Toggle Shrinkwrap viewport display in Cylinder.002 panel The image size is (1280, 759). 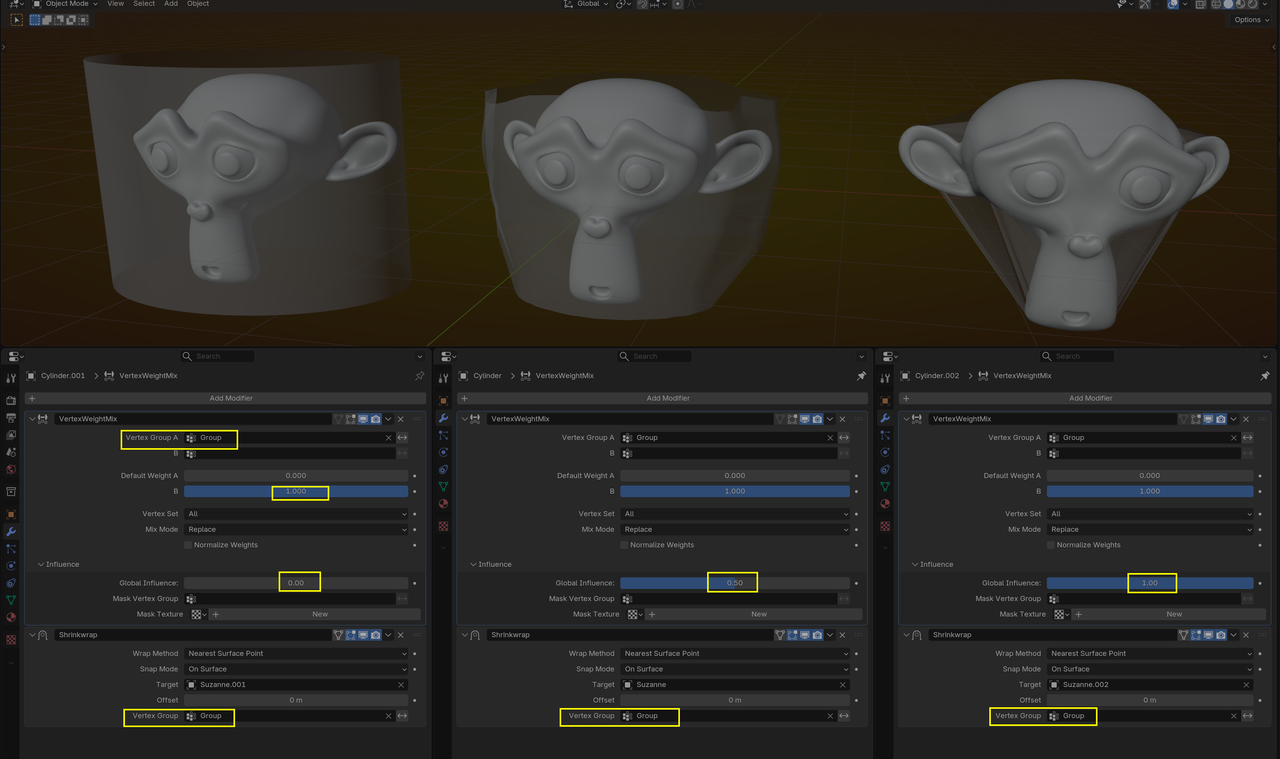coord(1206,635)
